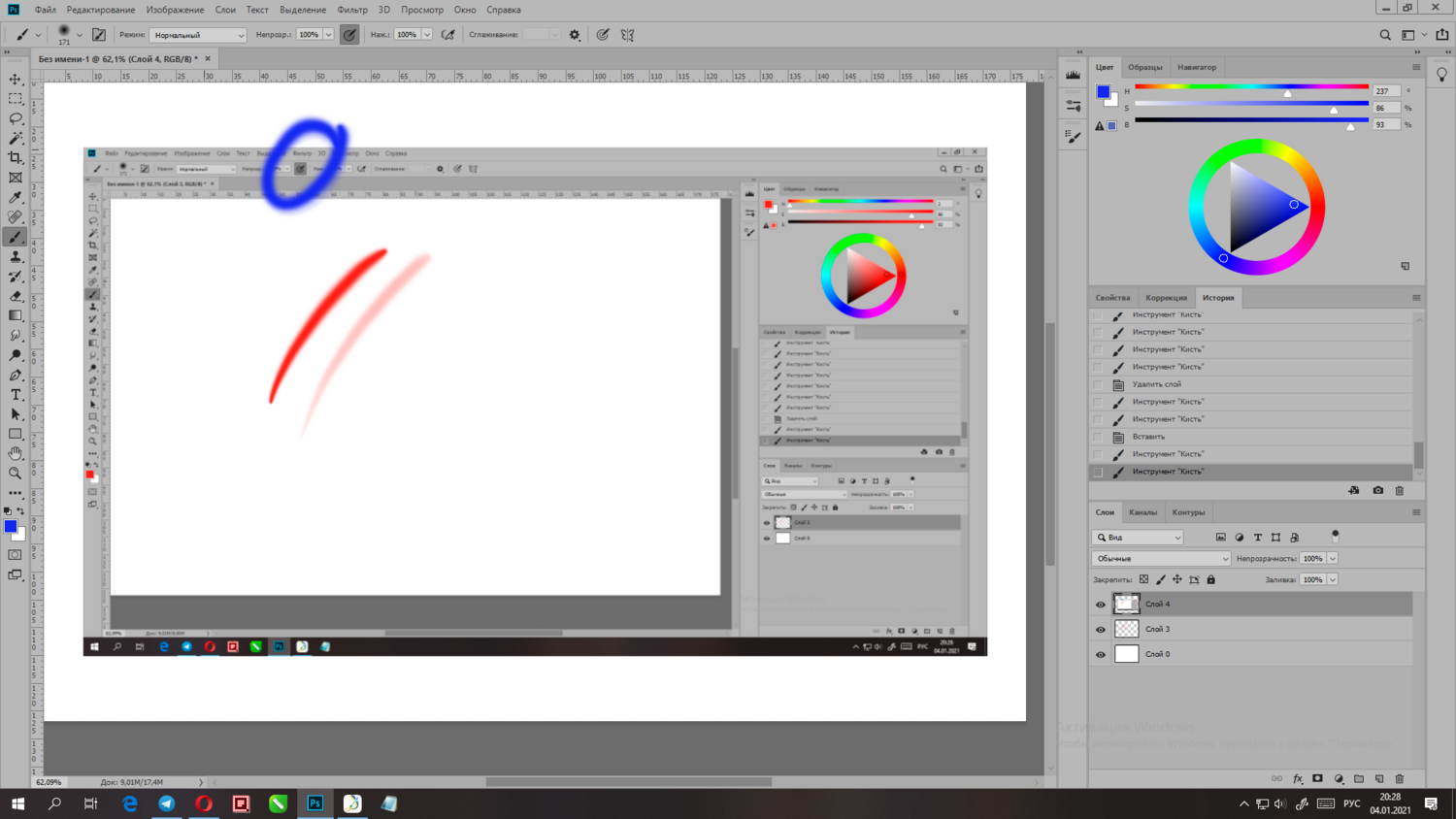Open the butterfly symmetry options

tap(628, 35)
